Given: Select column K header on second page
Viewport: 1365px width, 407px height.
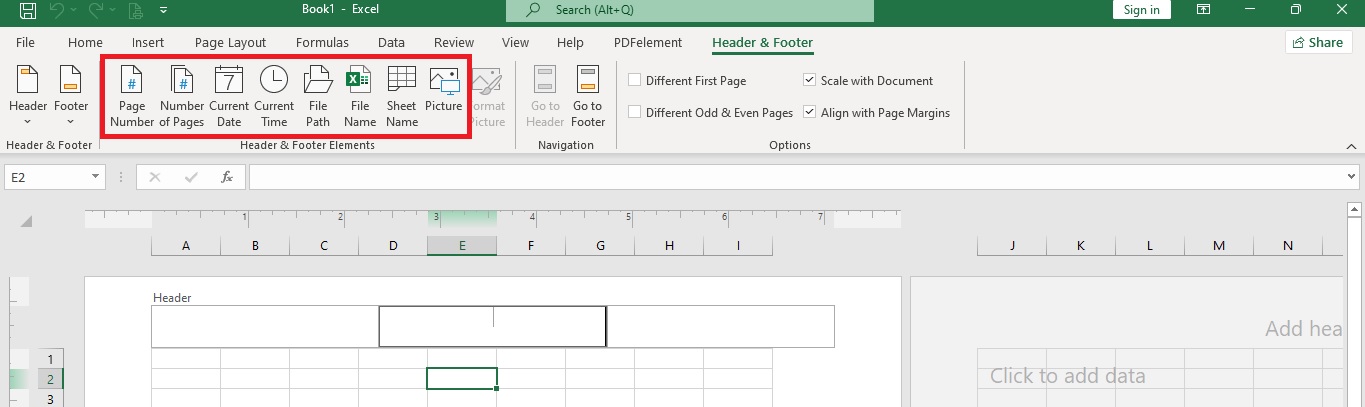Looking at the screenshot, I should coord(1081,246).
